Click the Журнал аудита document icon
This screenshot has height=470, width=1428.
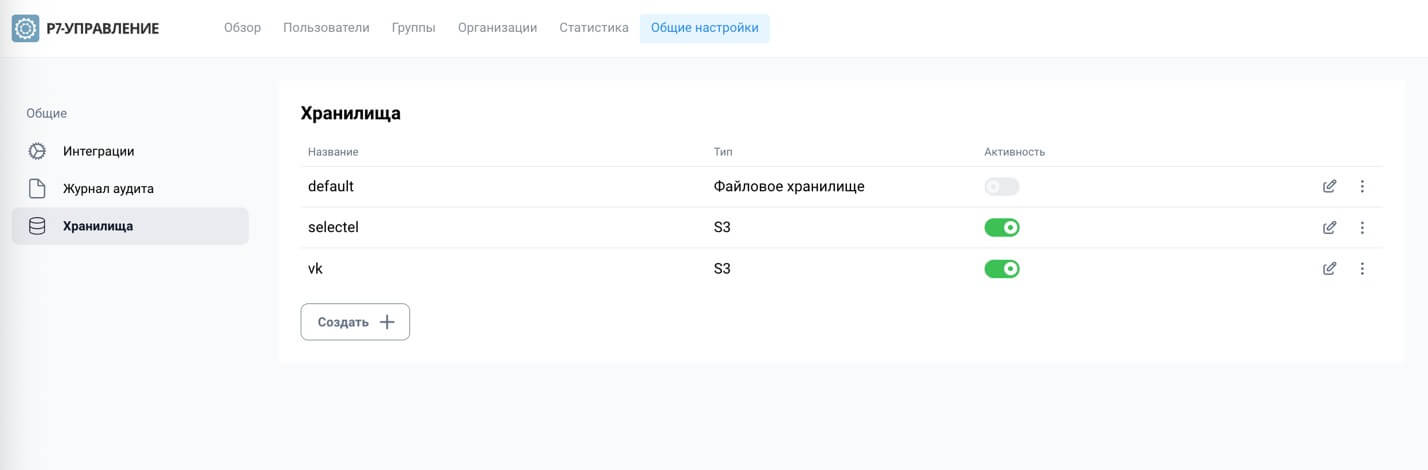(x=37, y=188)
